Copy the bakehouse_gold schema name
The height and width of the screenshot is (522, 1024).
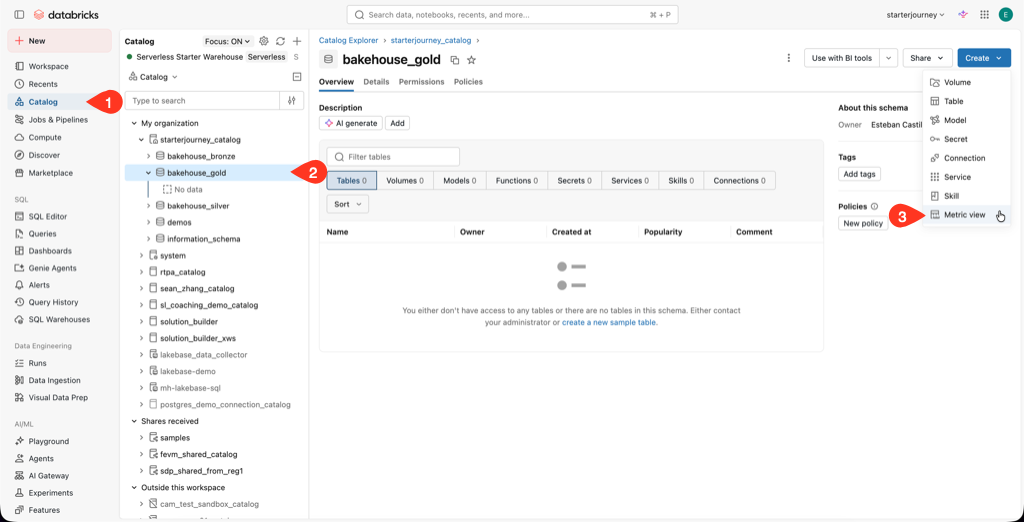click(x=455, y=60)
